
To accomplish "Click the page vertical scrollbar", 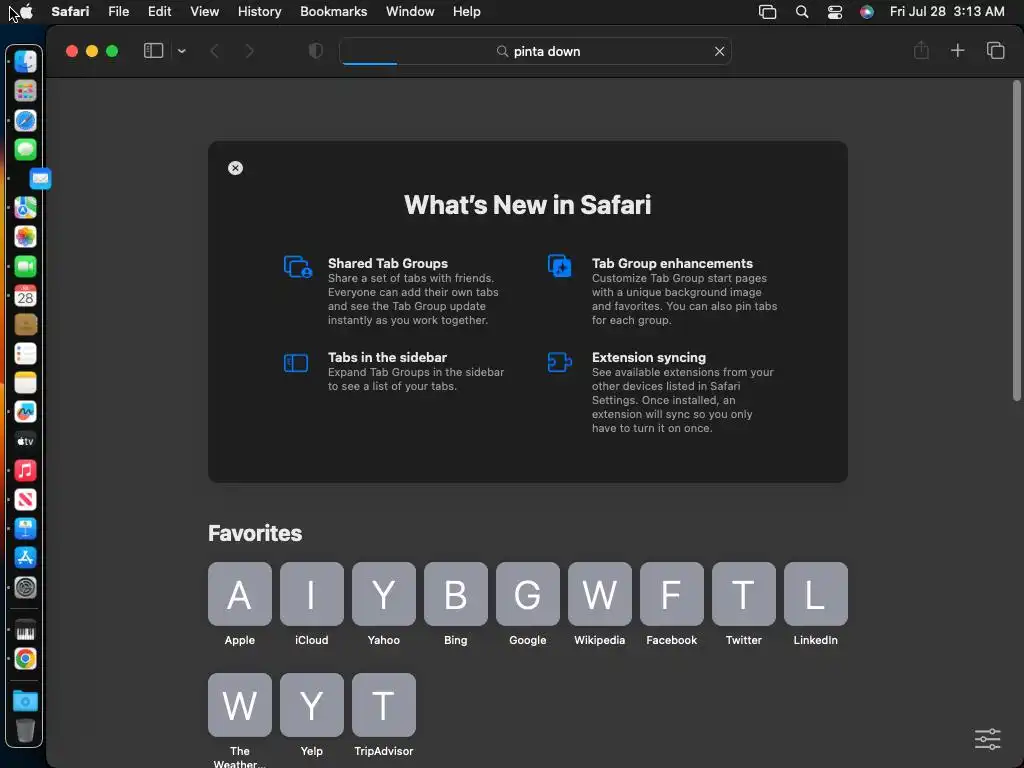I will [1016, 240].
